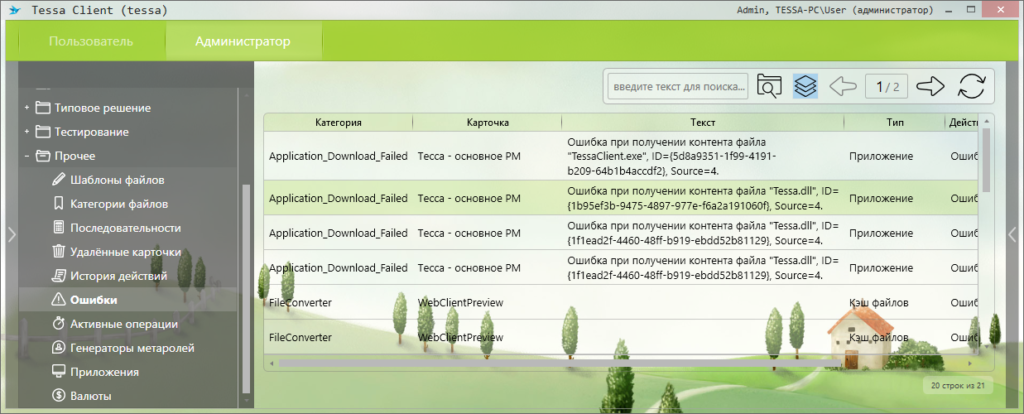Image resolution: width=1024 pixels, height=414 pixels.
Task: Toggle the grouping layers icon
Action: click(x=805, y=86)
